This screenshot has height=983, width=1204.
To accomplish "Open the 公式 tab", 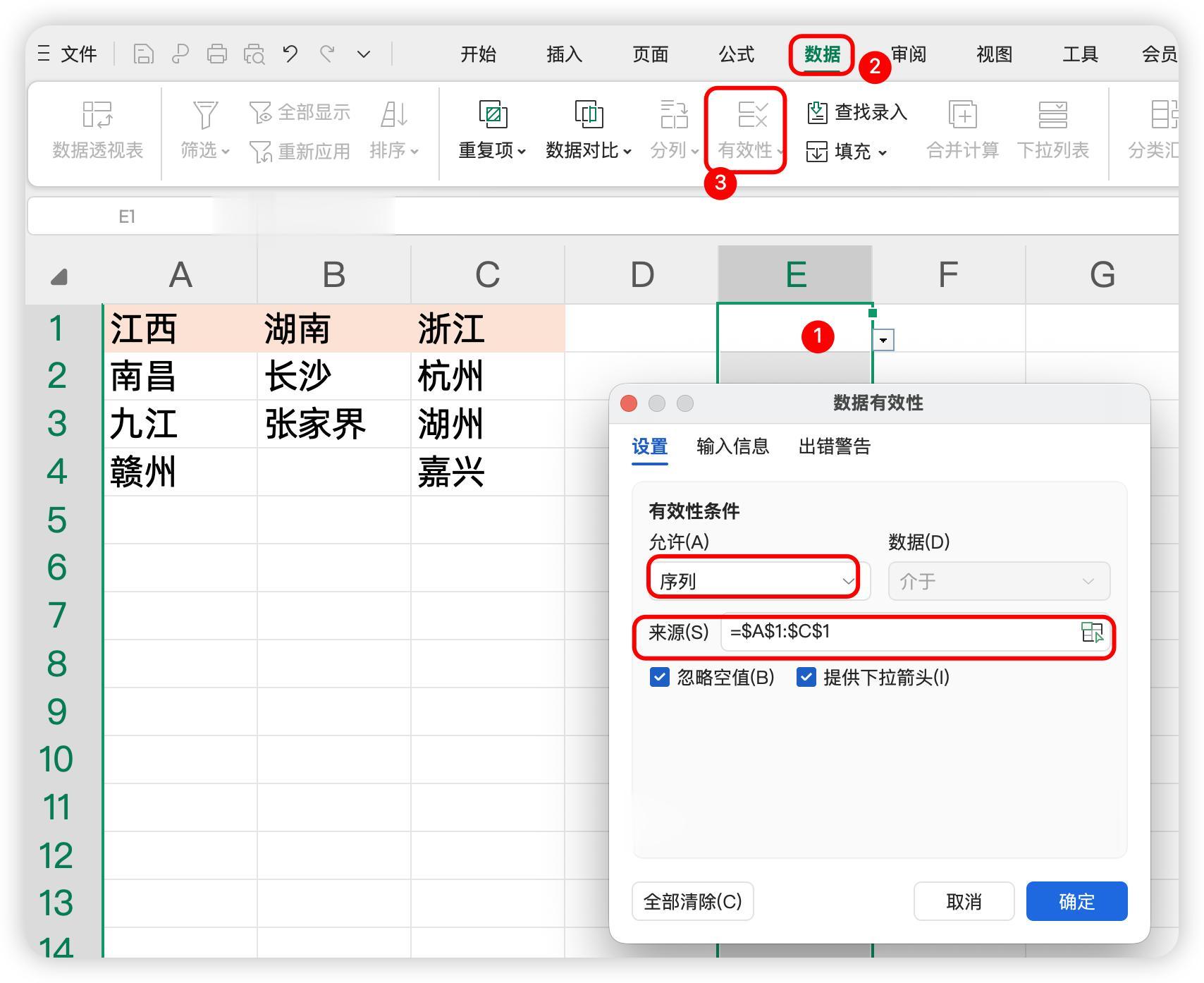I will [737, 54].
